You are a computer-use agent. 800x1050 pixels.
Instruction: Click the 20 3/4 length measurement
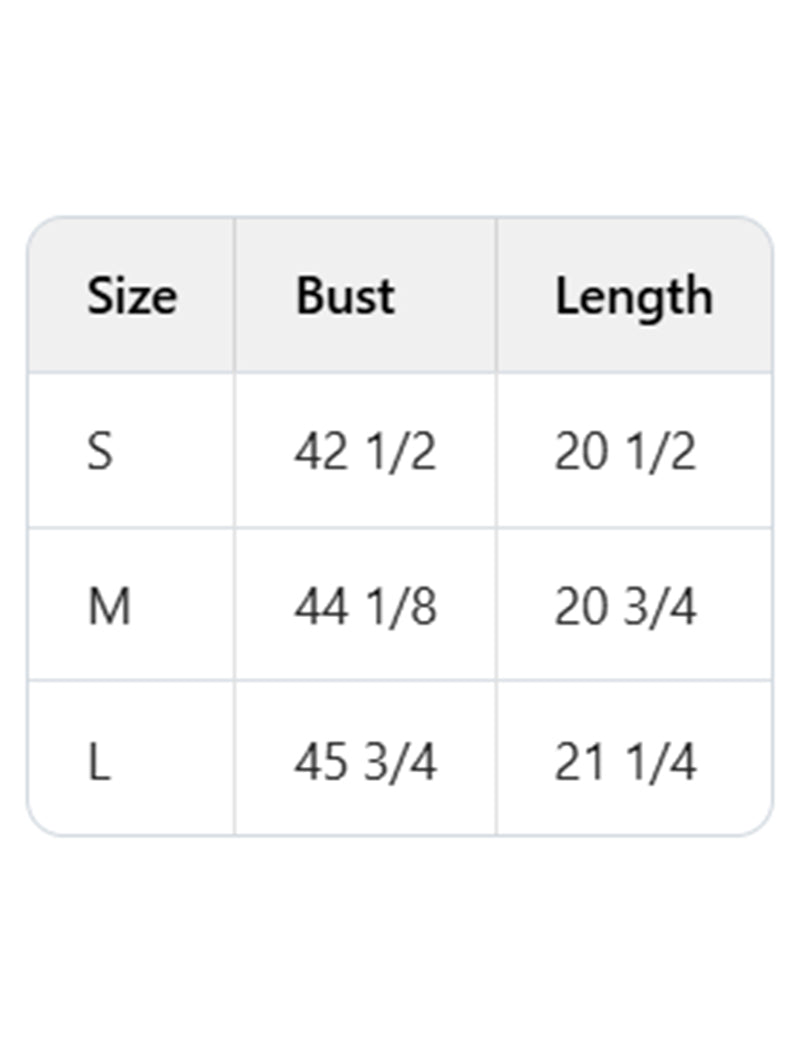[625, 607]
